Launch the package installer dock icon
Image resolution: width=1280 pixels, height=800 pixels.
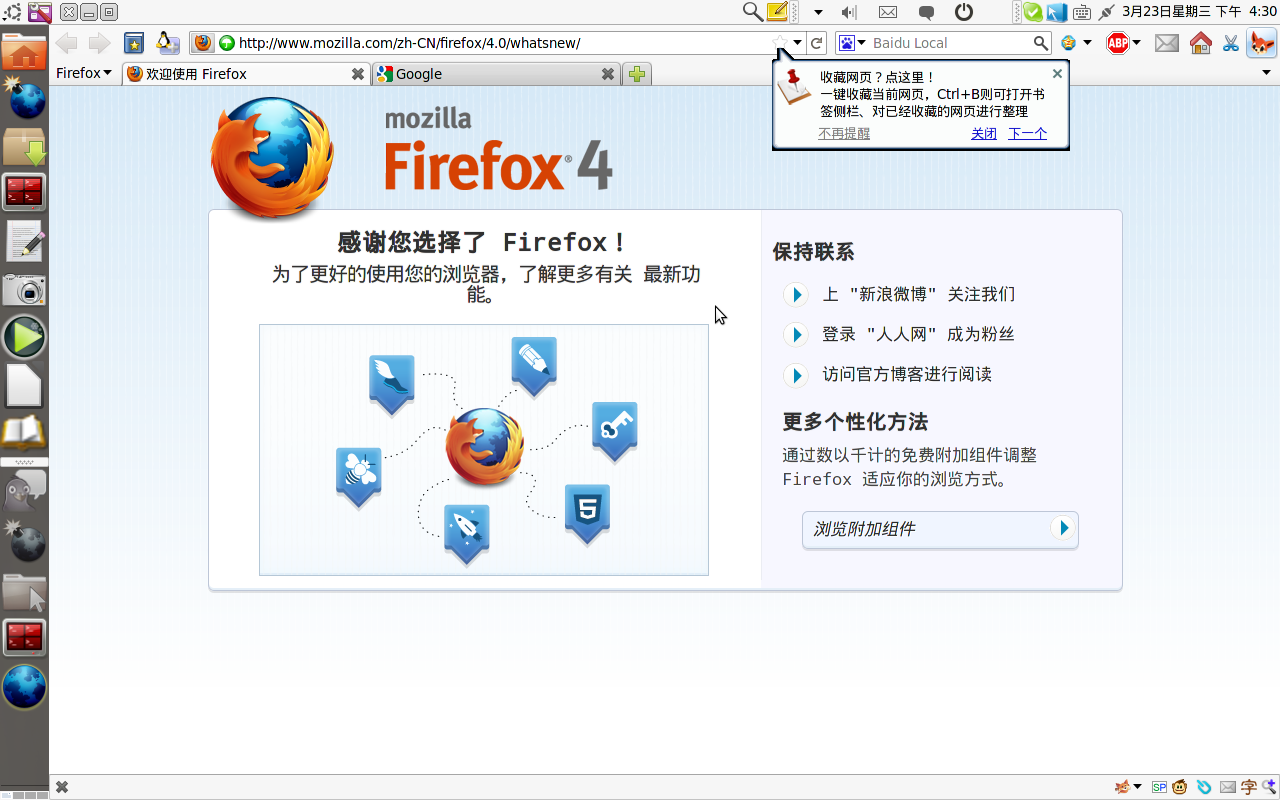pyautogui.click(x=24, y=146)
